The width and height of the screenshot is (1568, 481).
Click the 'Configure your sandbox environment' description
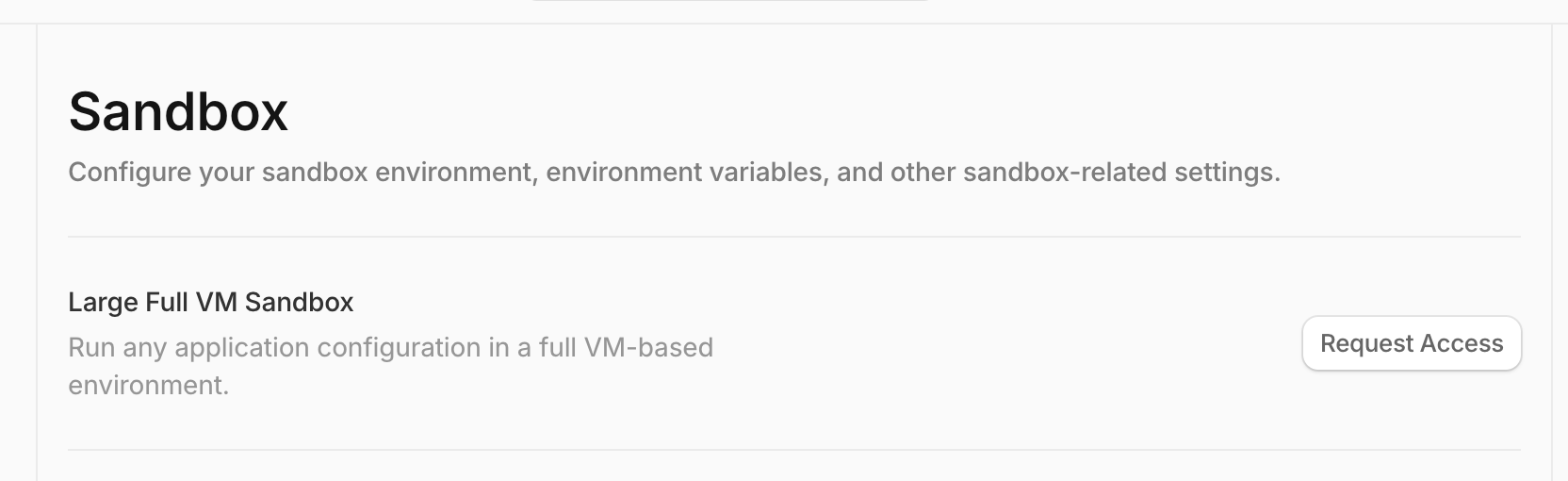tap(674, 173)
